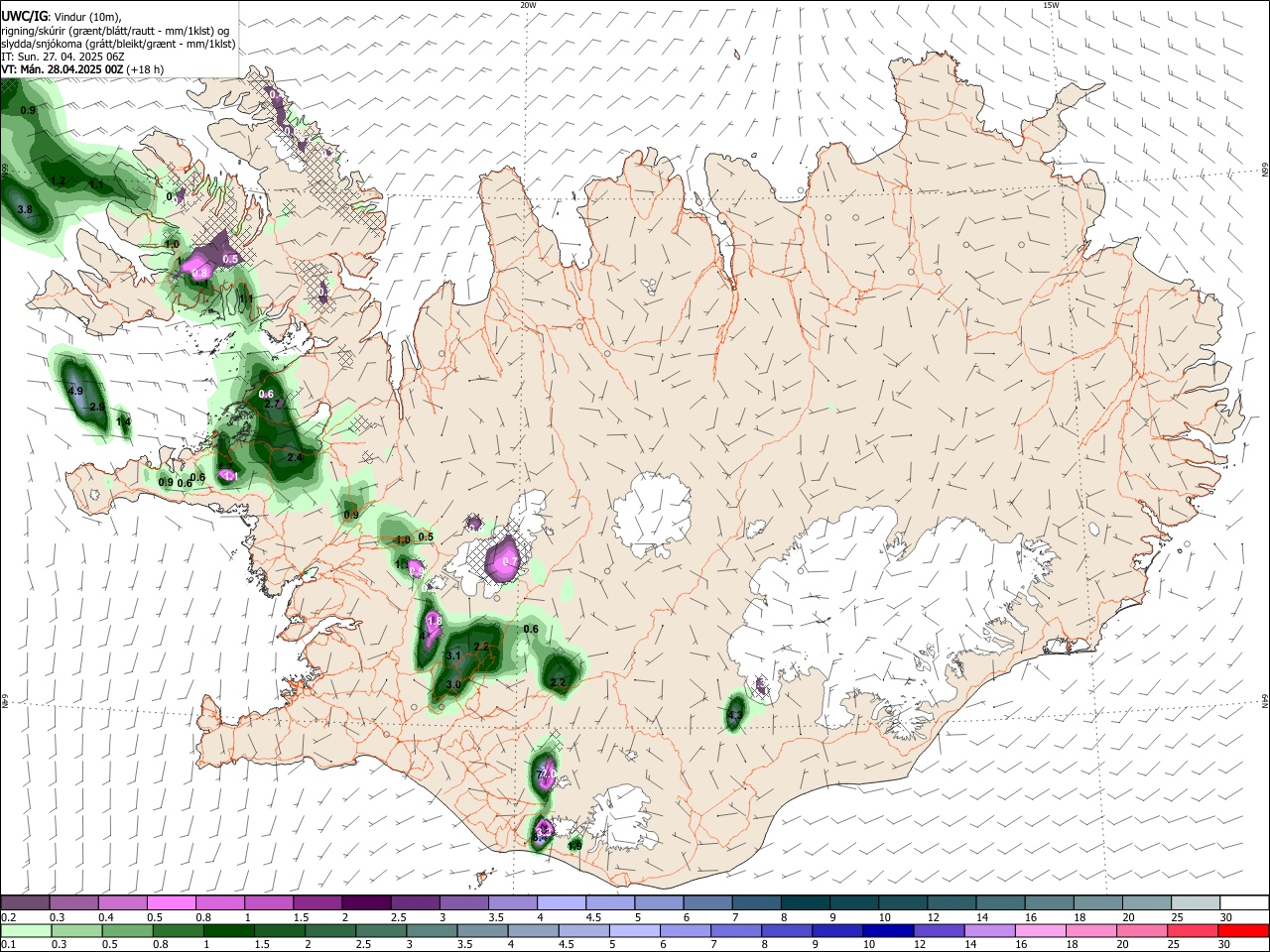Click the '2.4' precipitation value on the map

click(x=295, y=458)
